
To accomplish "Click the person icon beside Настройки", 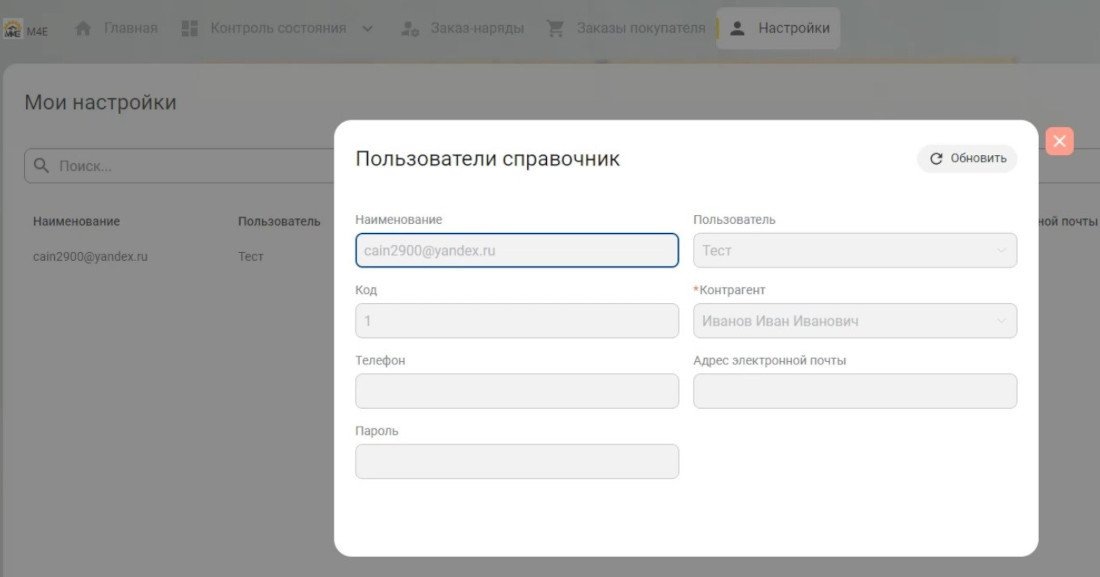I will [737, 28].
